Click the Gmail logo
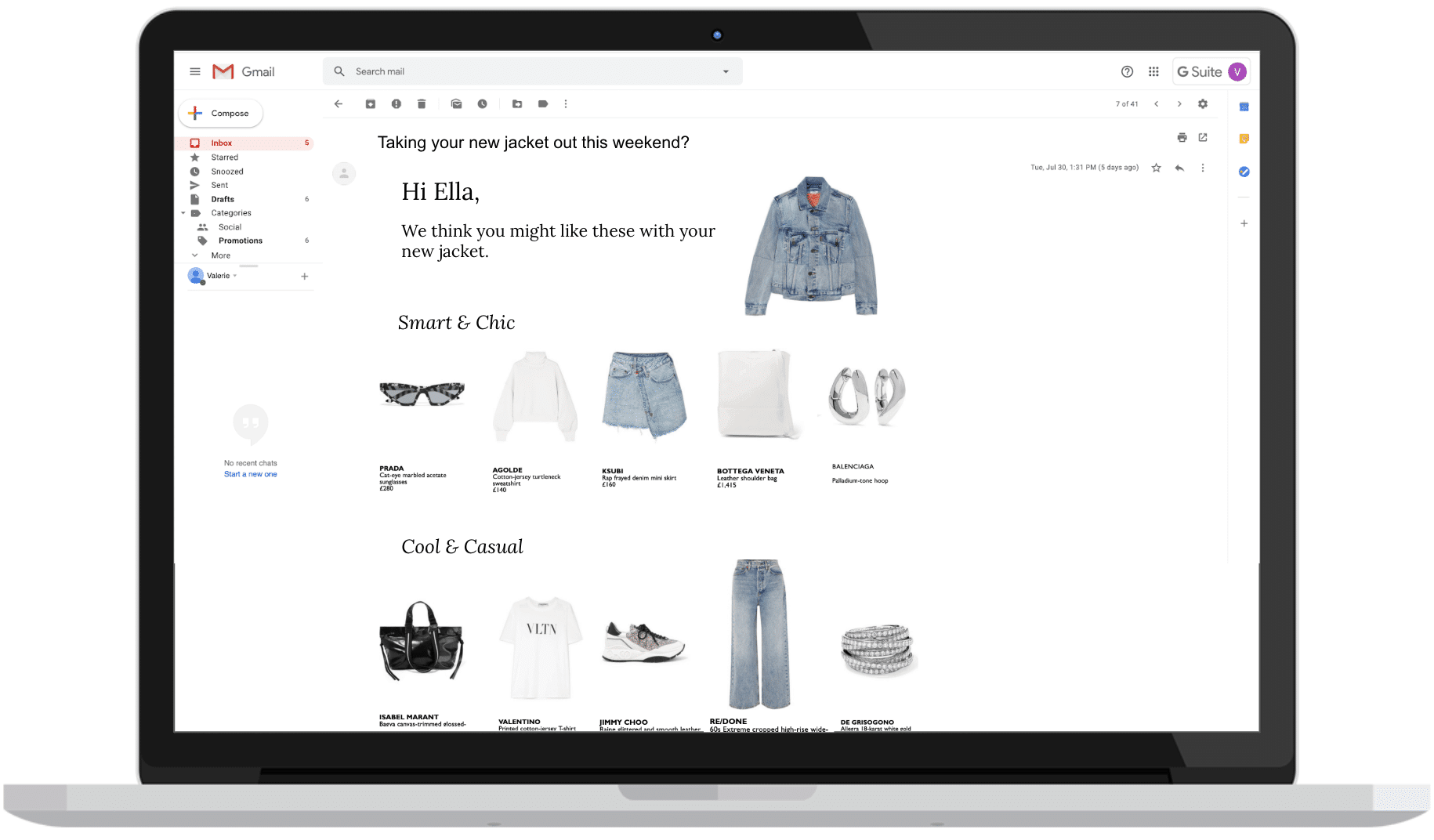1434x840 pixels. pos(244,71)
